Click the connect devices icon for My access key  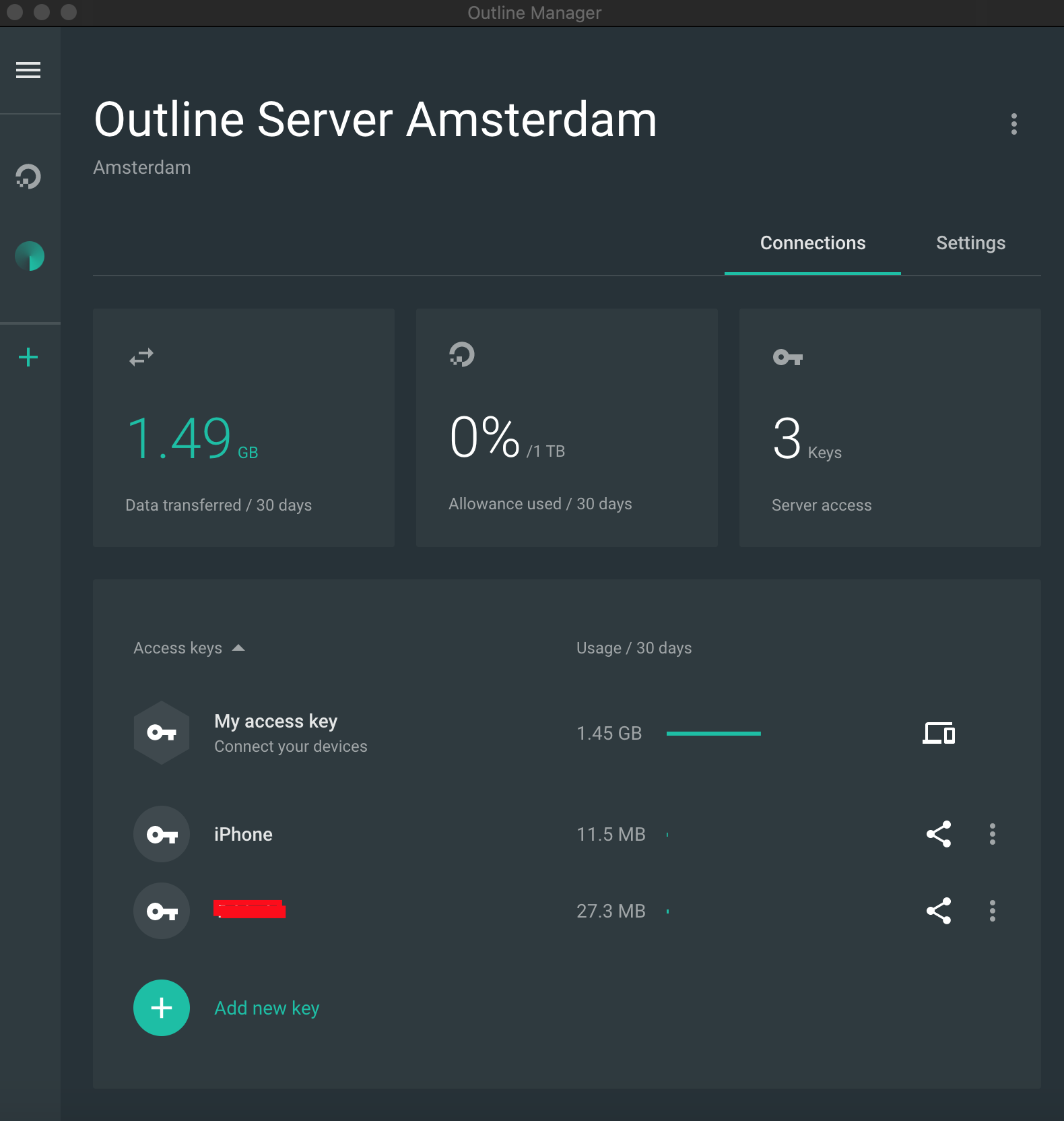(x=938, y=733)
